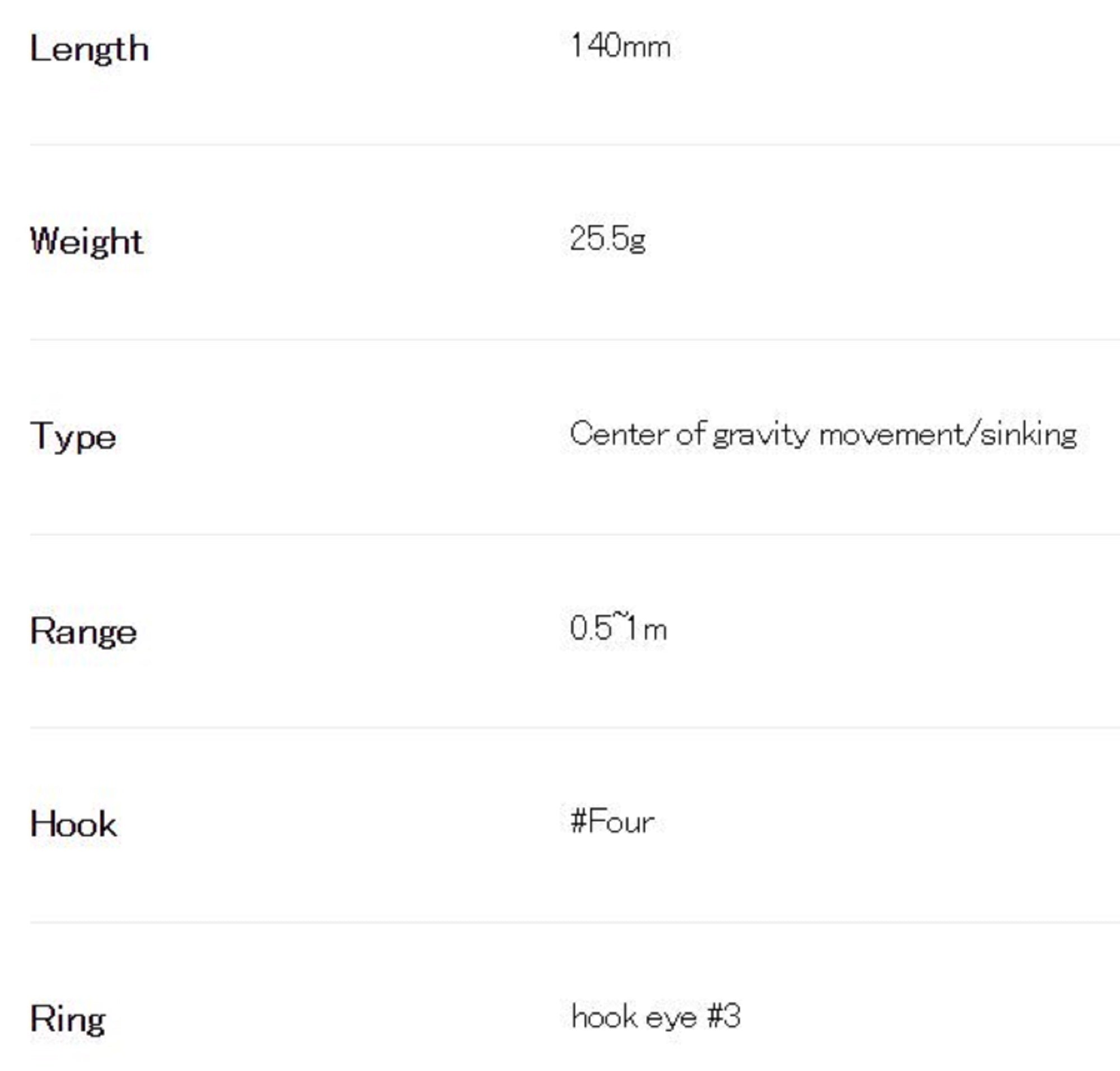
Task: Click the Range row label
Action: coord(83,631)
